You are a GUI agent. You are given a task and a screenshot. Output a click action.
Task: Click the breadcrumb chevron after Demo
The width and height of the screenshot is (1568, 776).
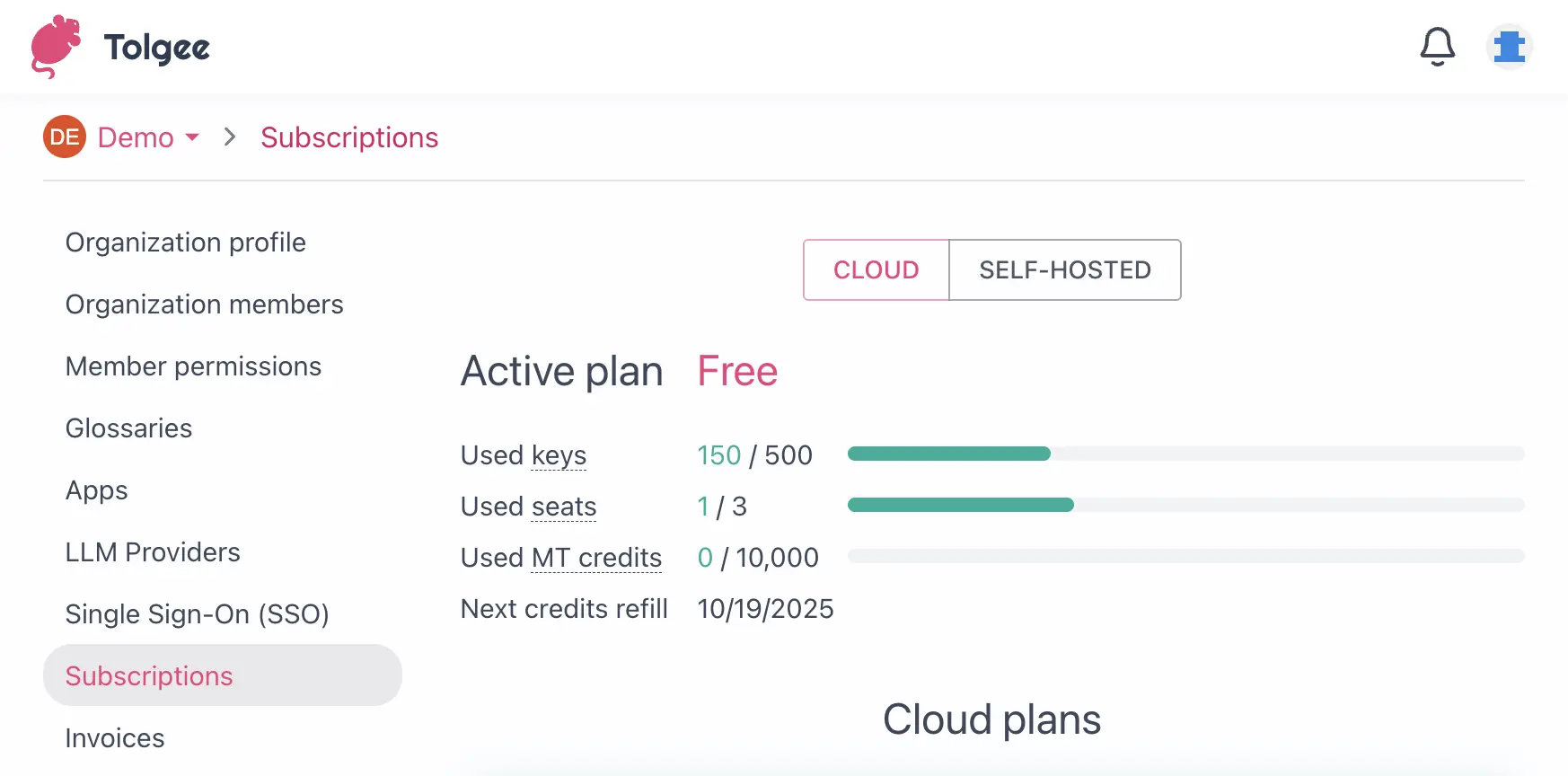[x=230, y=137]
